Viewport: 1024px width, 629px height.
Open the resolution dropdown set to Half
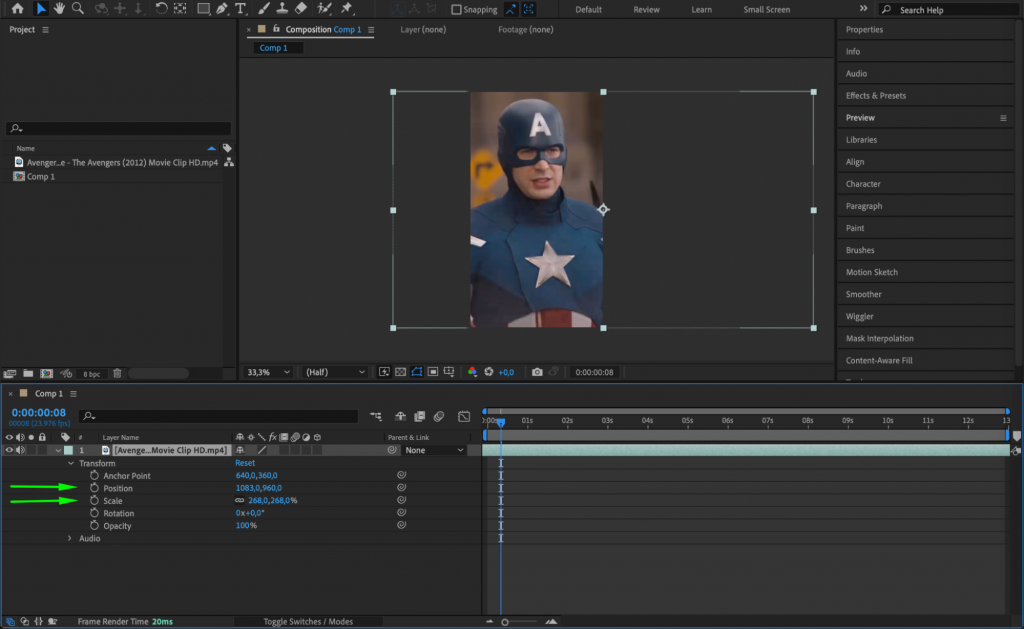[x=334, y=371]
